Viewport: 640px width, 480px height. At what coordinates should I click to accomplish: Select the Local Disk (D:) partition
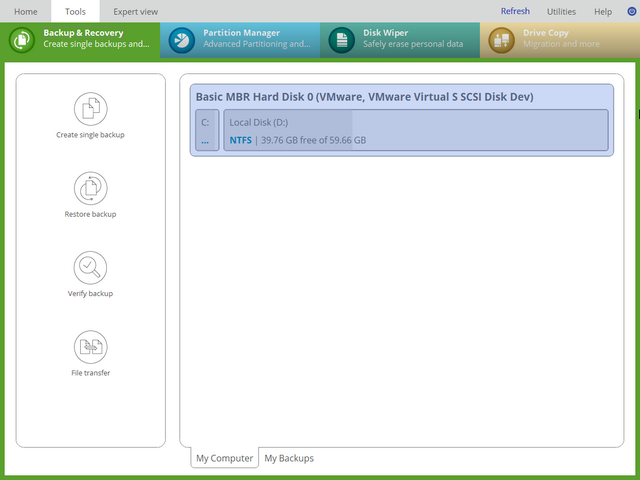[x=415, y=131]
